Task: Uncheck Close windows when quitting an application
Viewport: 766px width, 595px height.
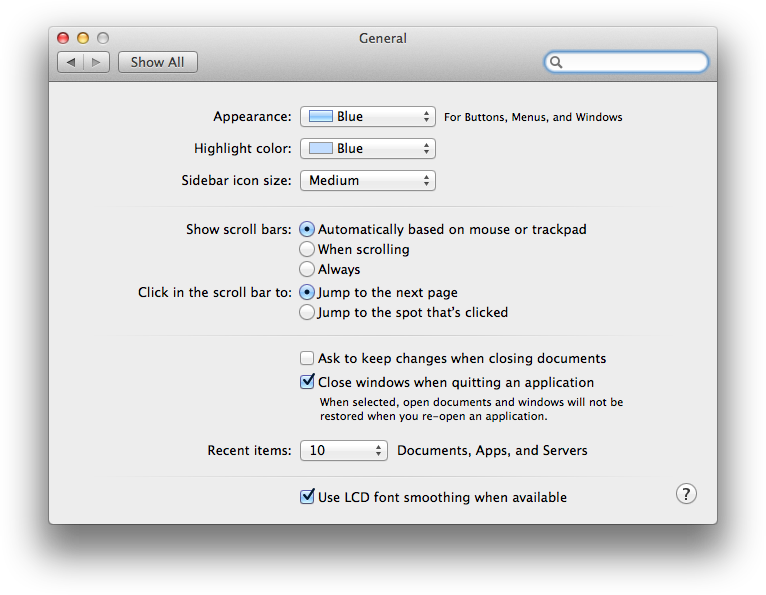Action: (308, 382)
